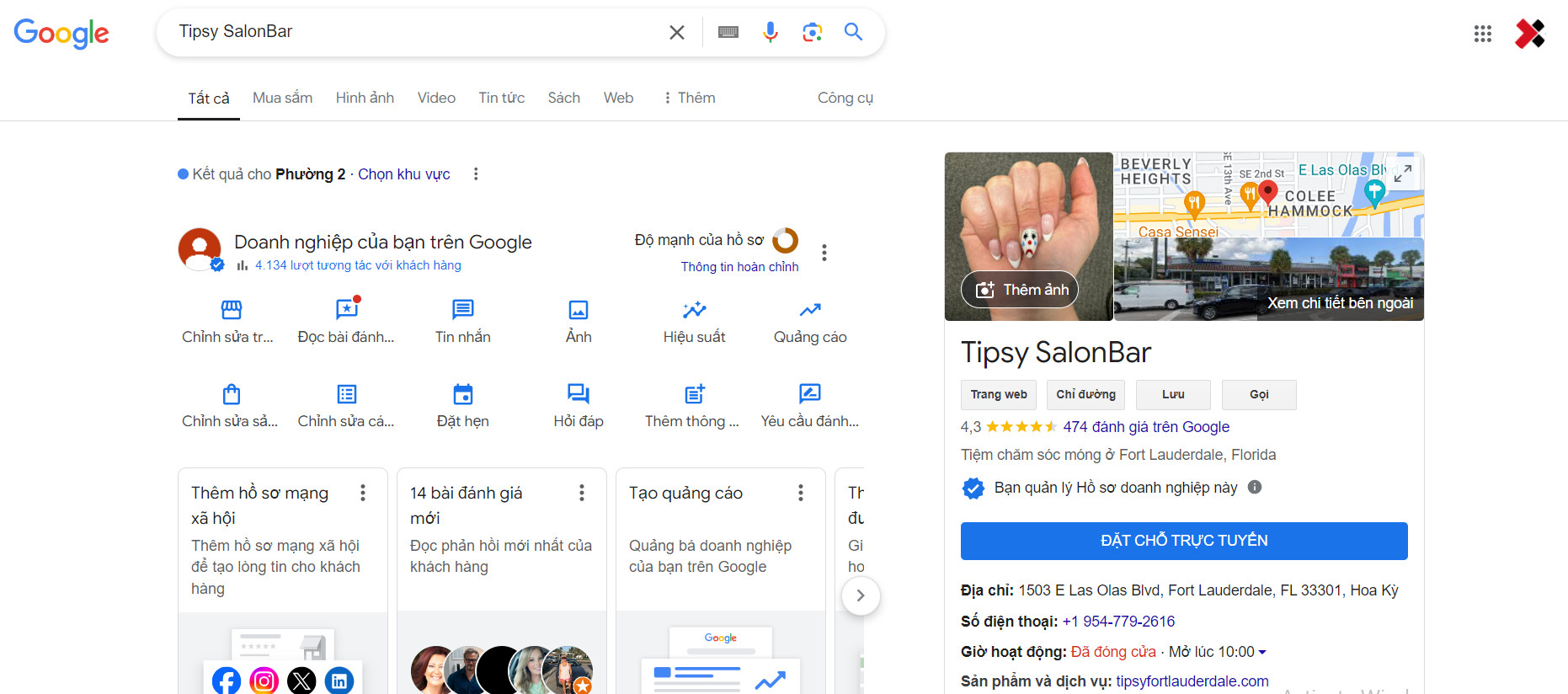The image size is (1568, 694).
Task: Open Ảnh photos icon
Action: (579, 310)
